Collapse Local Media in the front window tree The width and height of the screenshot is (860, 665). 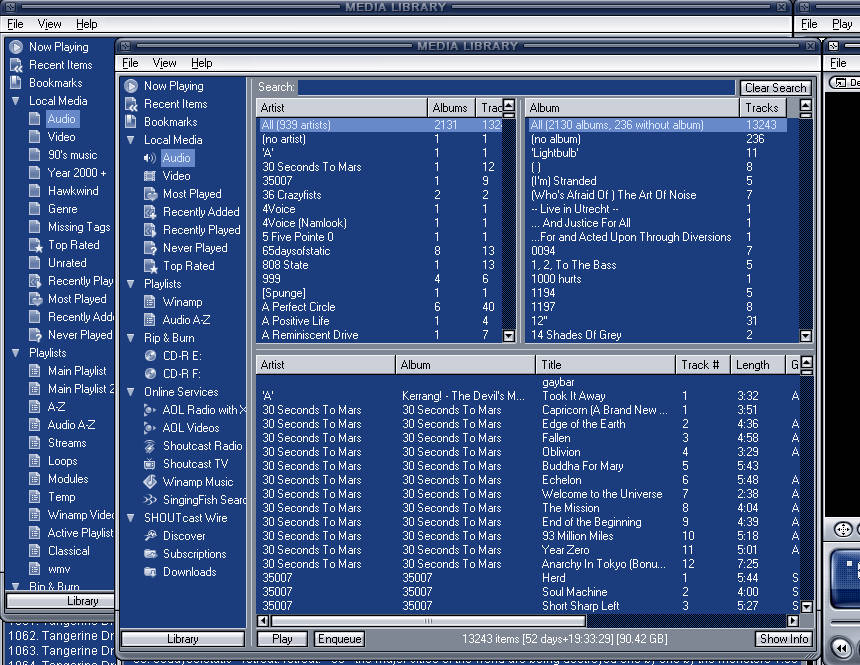(131, 140)
